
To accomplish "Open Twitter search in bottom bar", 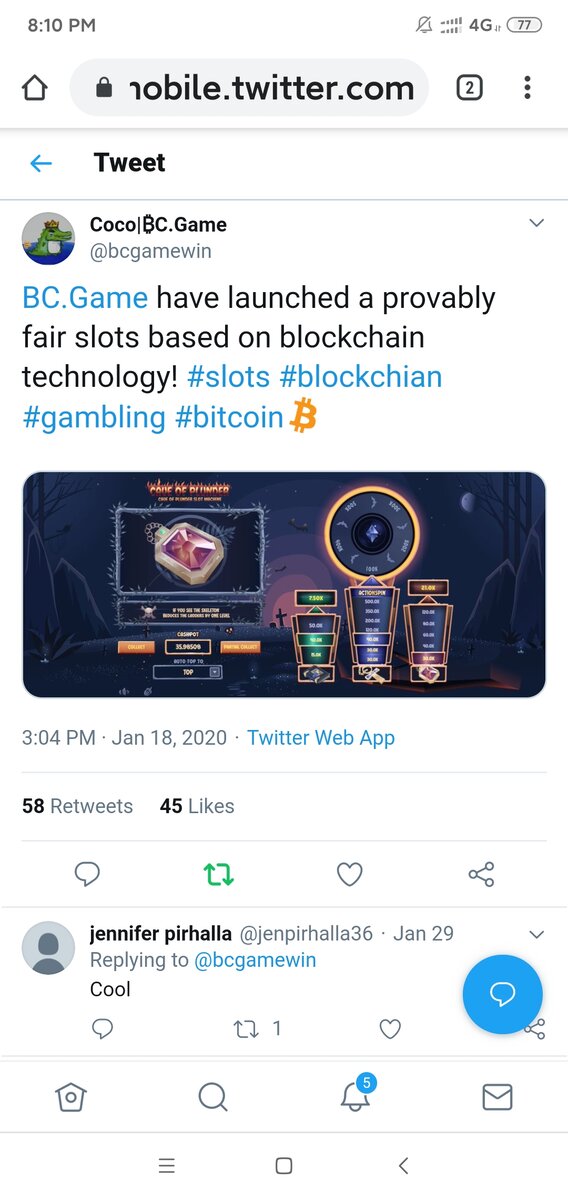I will tap(213, 1097).
